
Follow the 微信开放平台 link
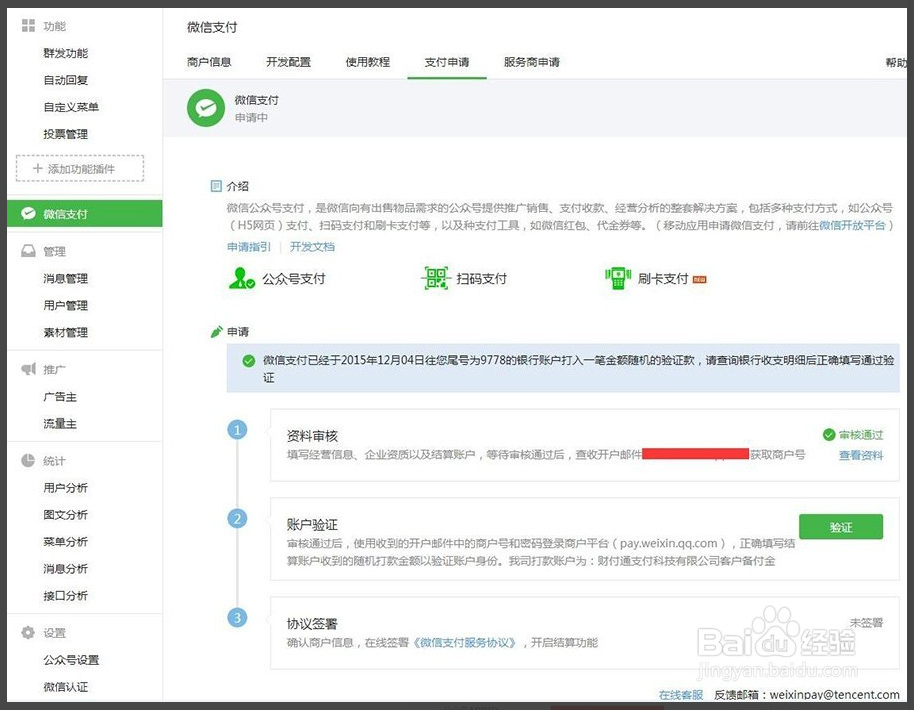(x=852, y=226)
